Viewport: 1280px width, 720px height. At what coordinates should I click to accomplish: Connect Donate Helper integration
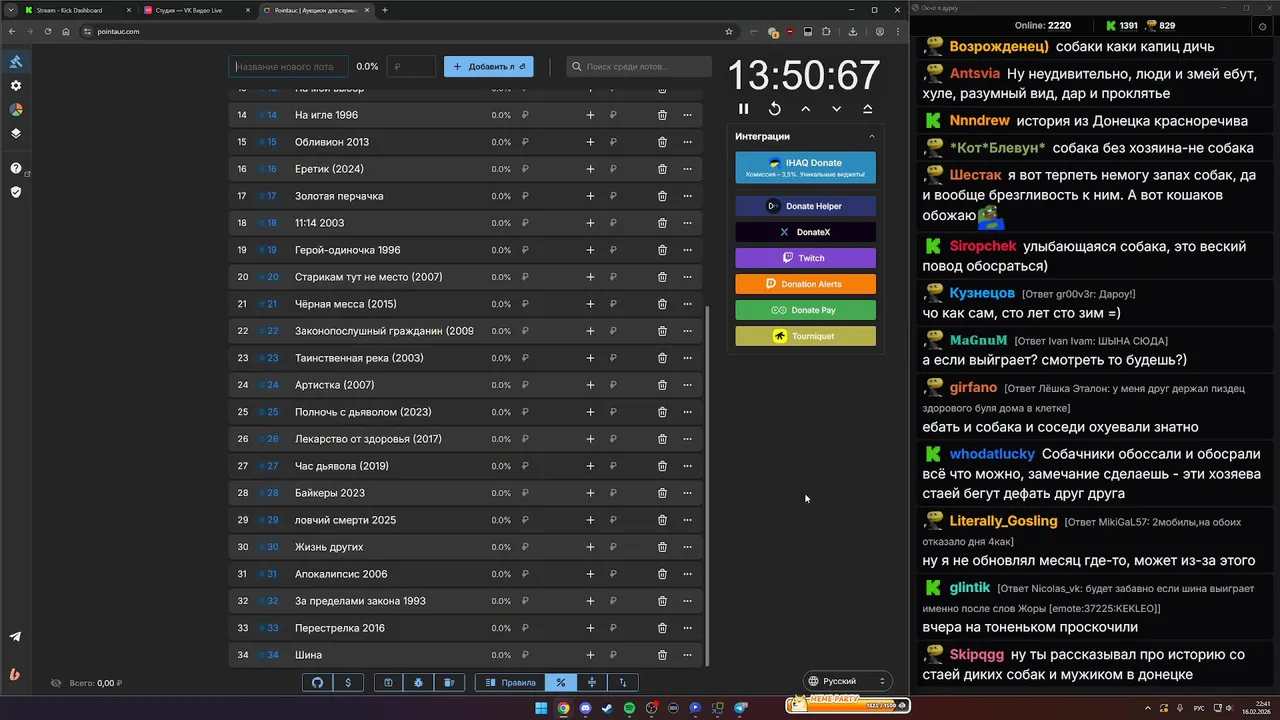click(x=805, y=206)
